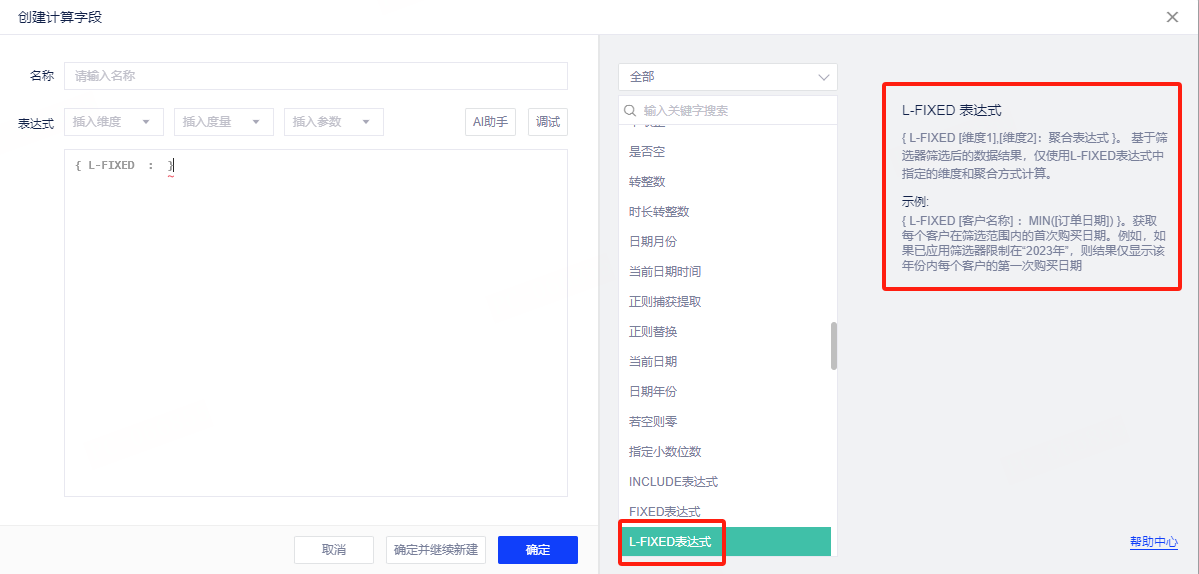This screenshot has height=574, width=1199.
Task: Click the search magnifier icon
Action: pyautogui.click(x=630, y=111)
